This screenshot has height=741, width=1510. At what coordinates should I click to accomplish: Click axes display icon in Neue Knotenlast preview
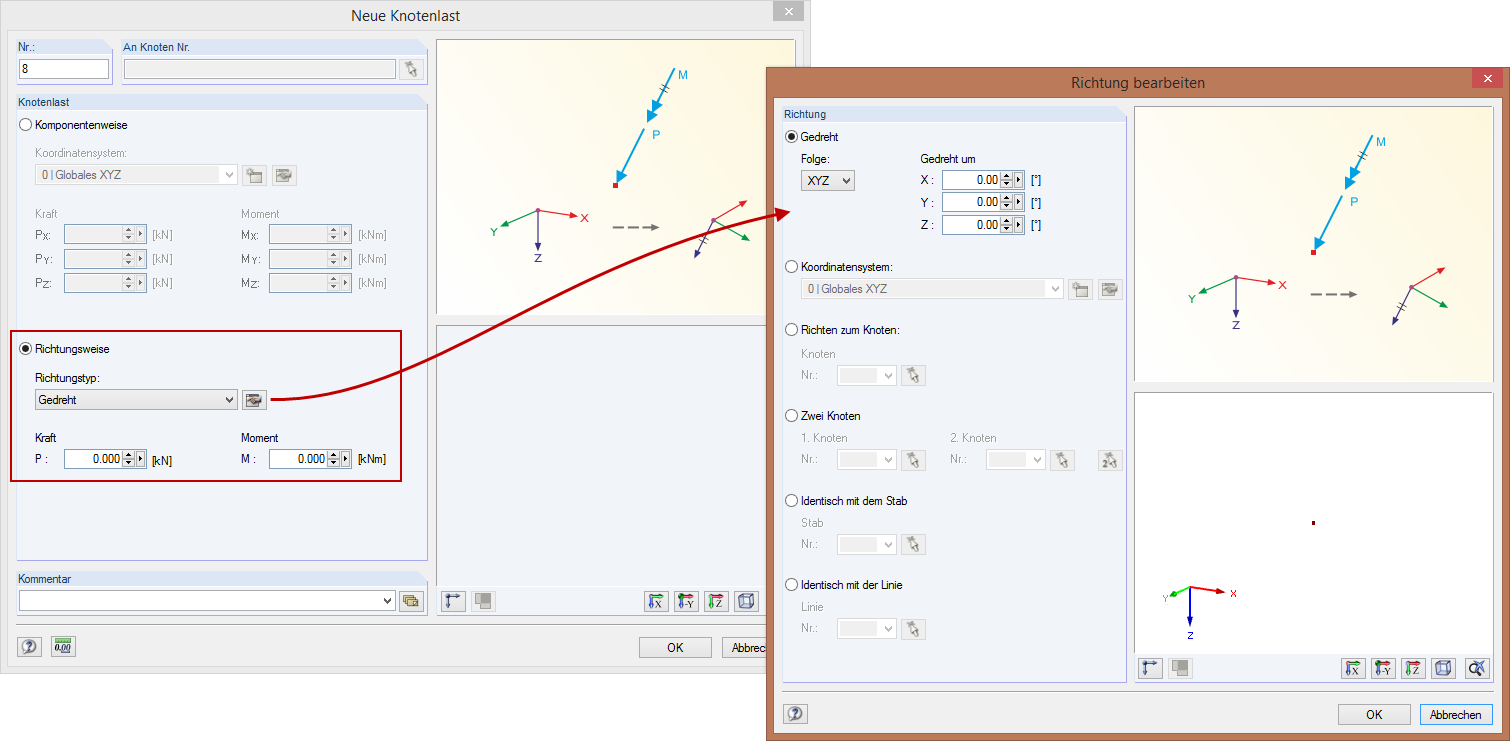pos(453,601)
